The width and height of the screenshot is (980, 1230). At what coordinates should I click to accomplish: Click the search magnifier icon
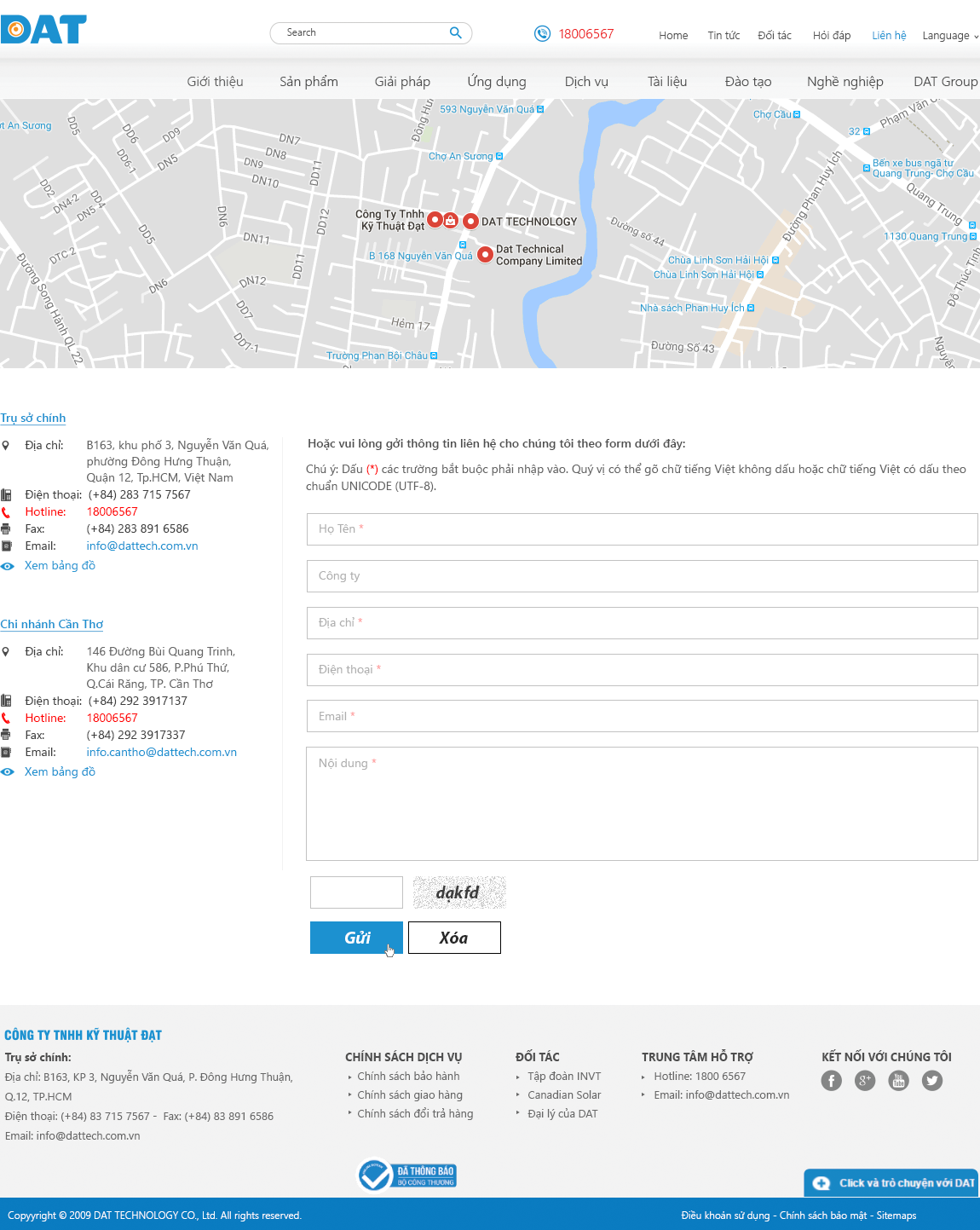coord(456,33)
